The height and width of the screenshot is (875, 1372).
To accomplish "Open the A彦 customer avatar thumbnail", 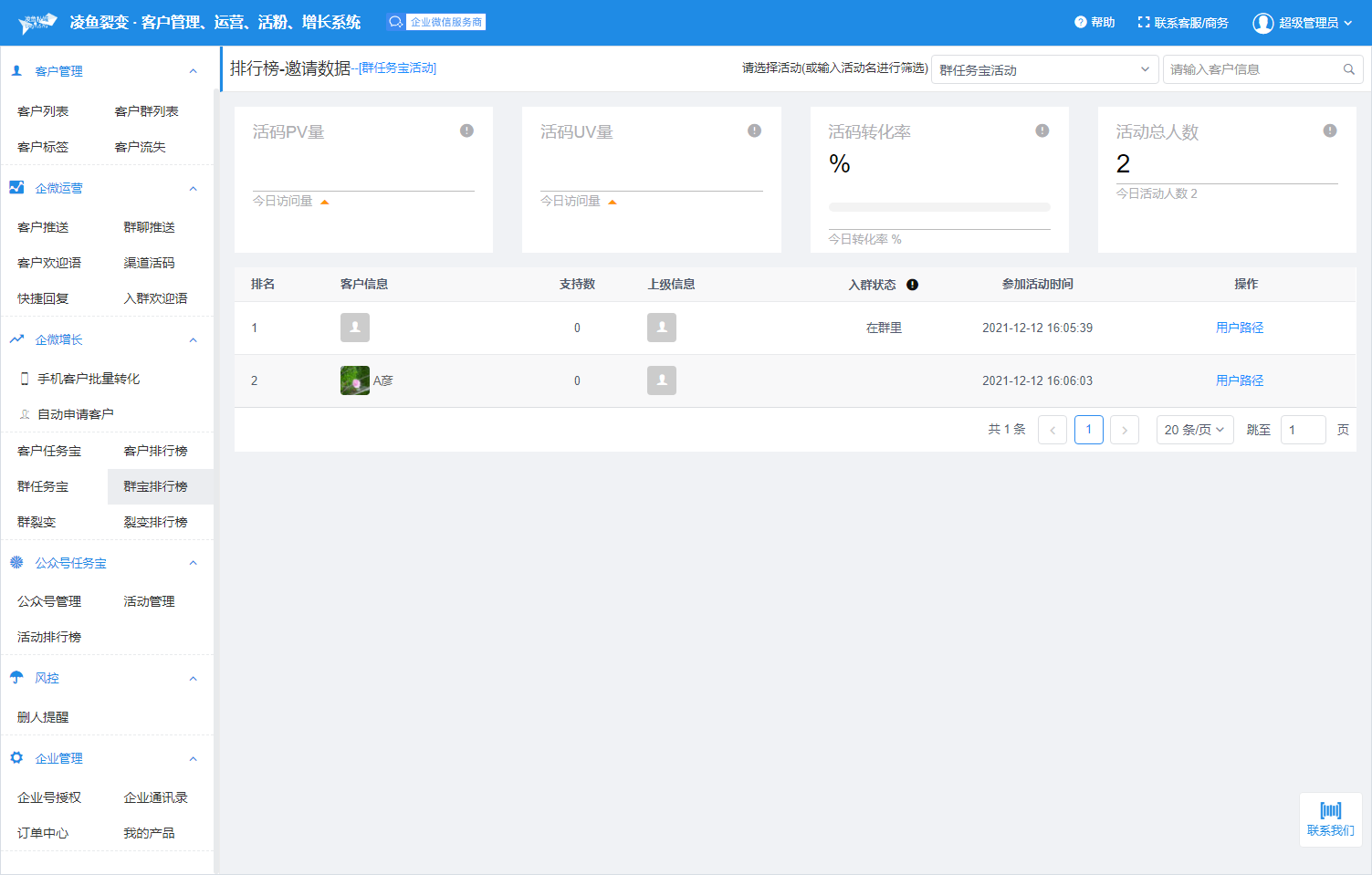I will click(x=355, y=380).
